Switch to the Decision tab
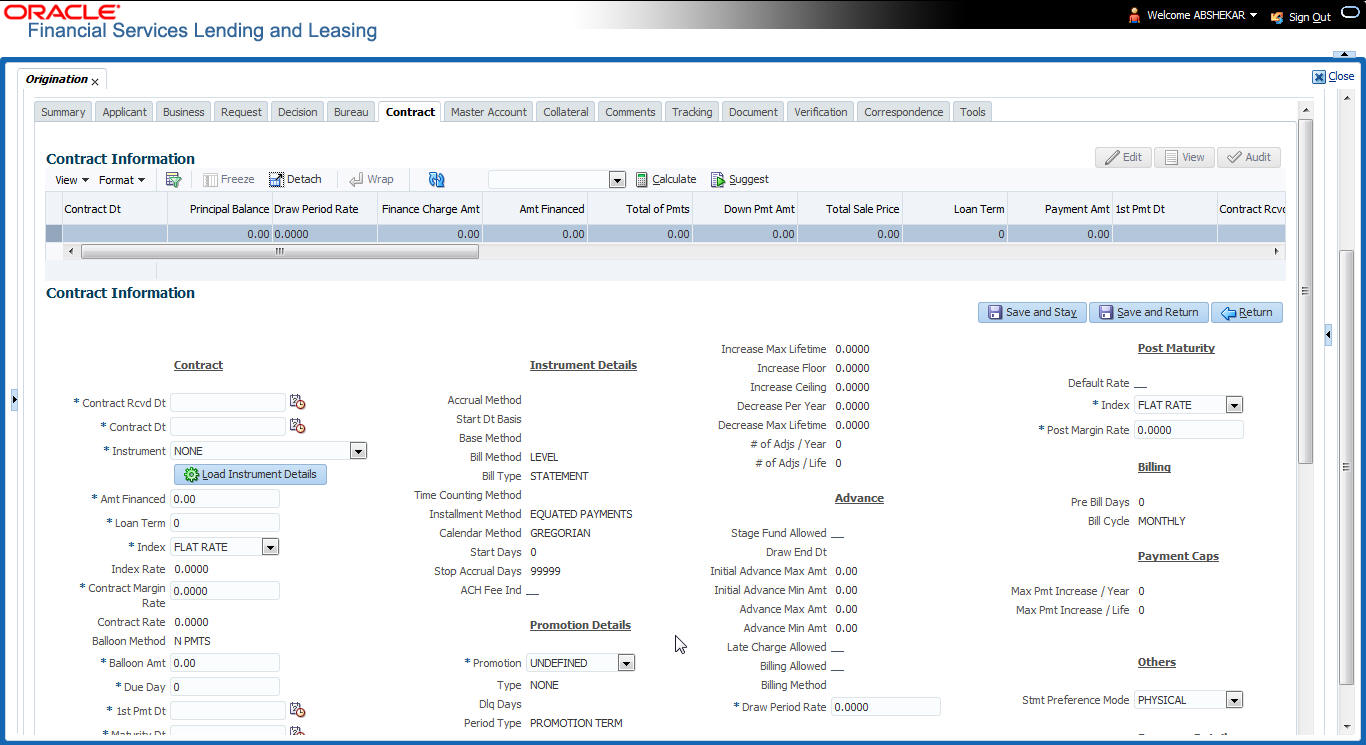Screen dimensions: 1366x745 click(298, 112)
